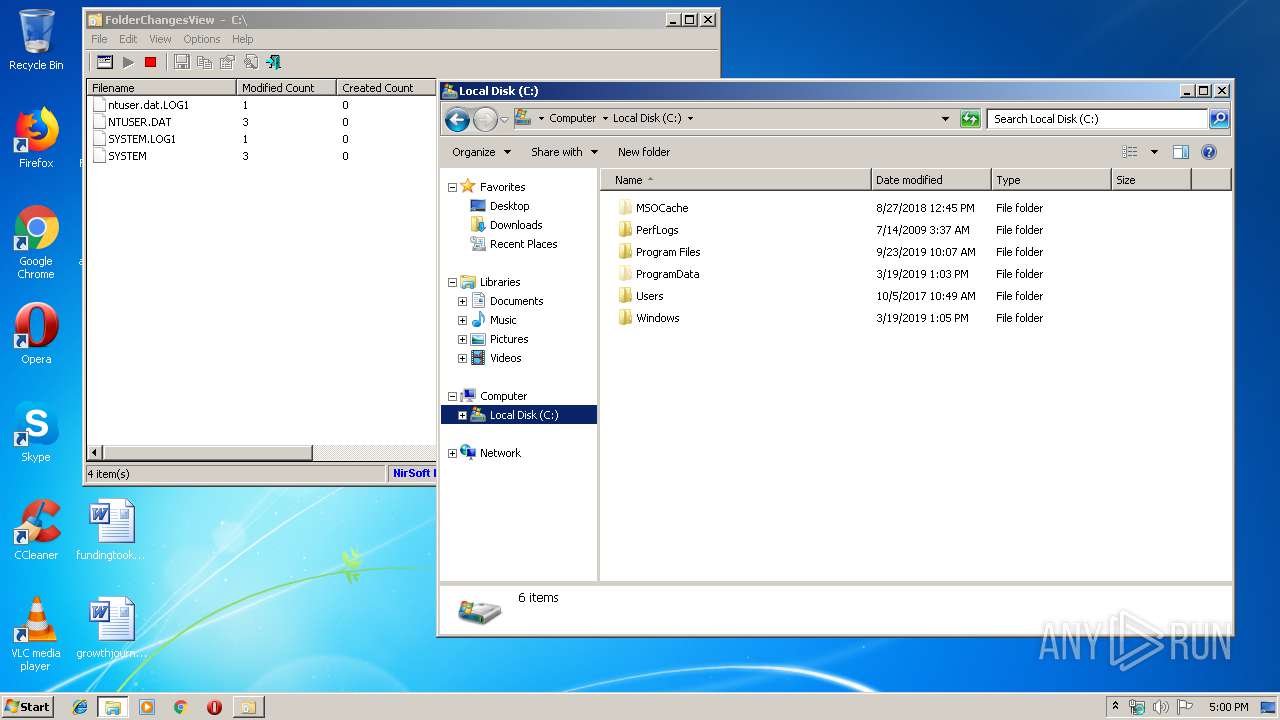Refresh the Local Disk (C:) folder view
Image resolution: width=1280 pixels, height=720 pixels.
pyautogui.click(x=969, y=119)
